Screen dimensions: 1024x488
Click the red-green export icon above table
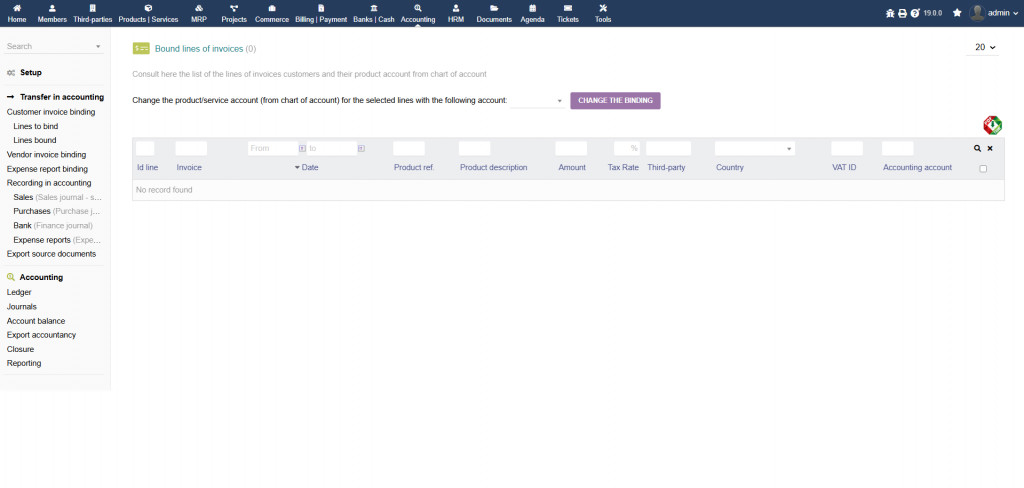(x=993, y=125)
